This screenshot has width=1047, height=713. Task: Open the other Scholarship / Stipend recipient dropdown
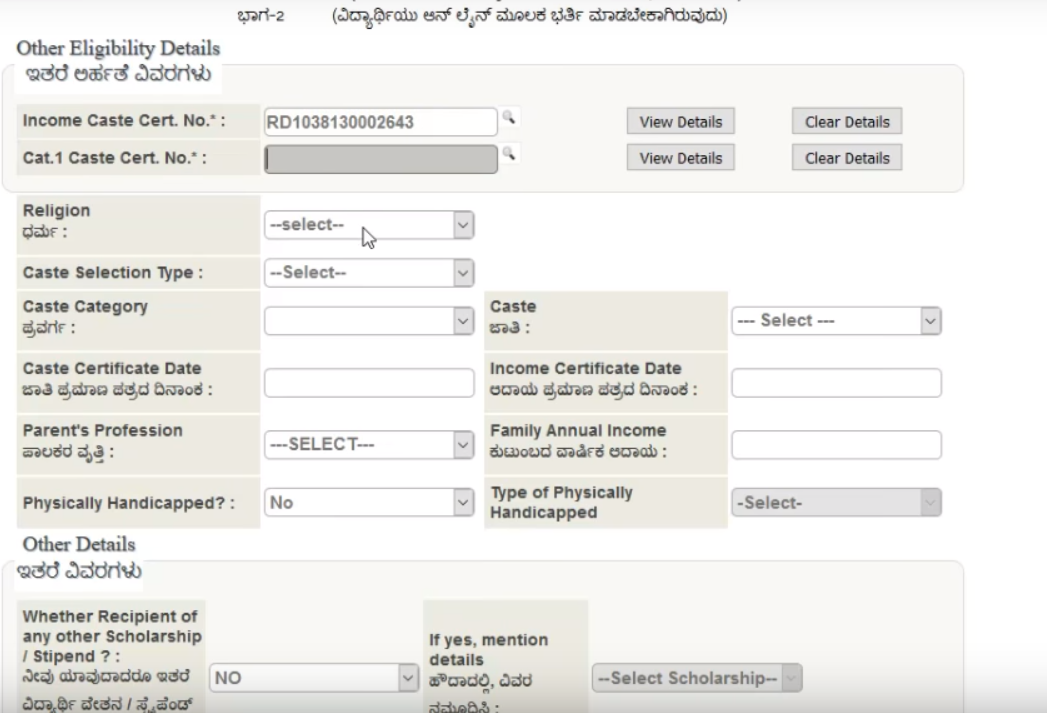[x=313, y=676]
